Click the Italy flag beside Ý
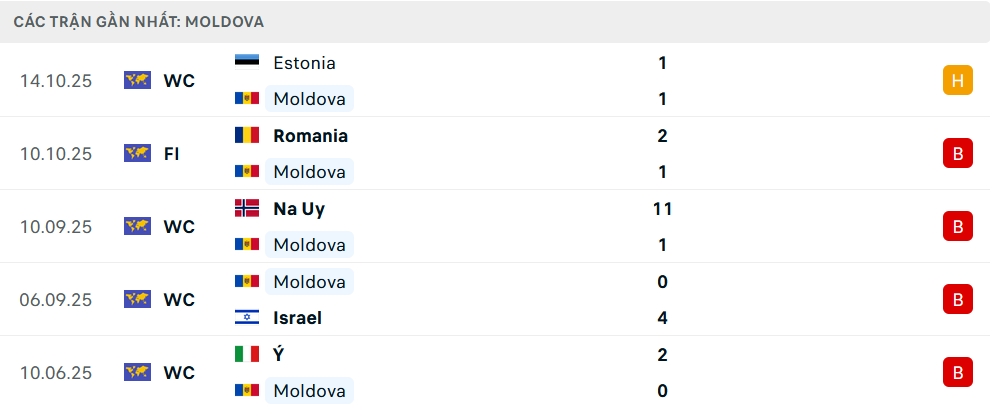Viewport: 990px width, 406px height. coord(246,354)
